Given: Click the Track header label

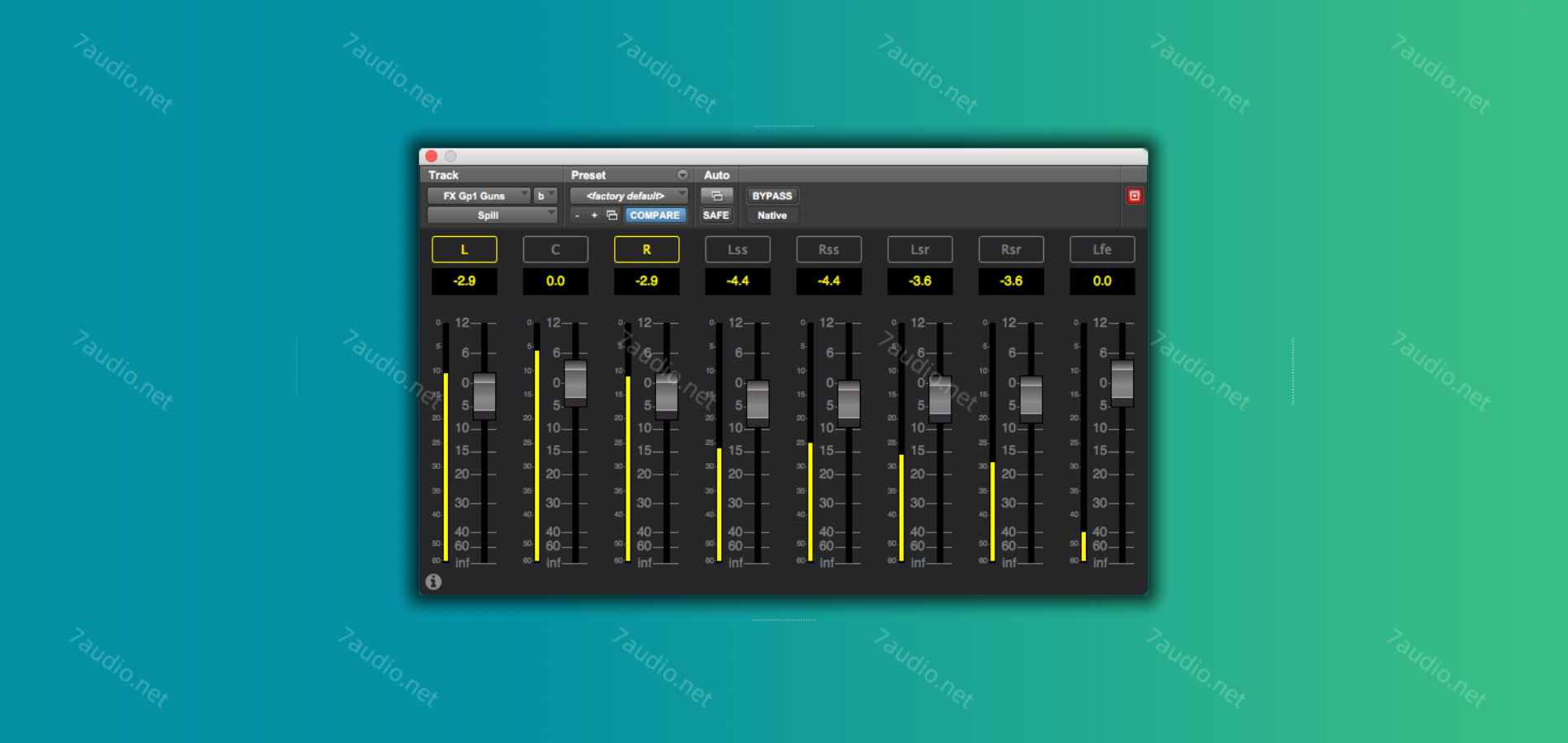Looking at the screenshot, I should click(443, 175).
